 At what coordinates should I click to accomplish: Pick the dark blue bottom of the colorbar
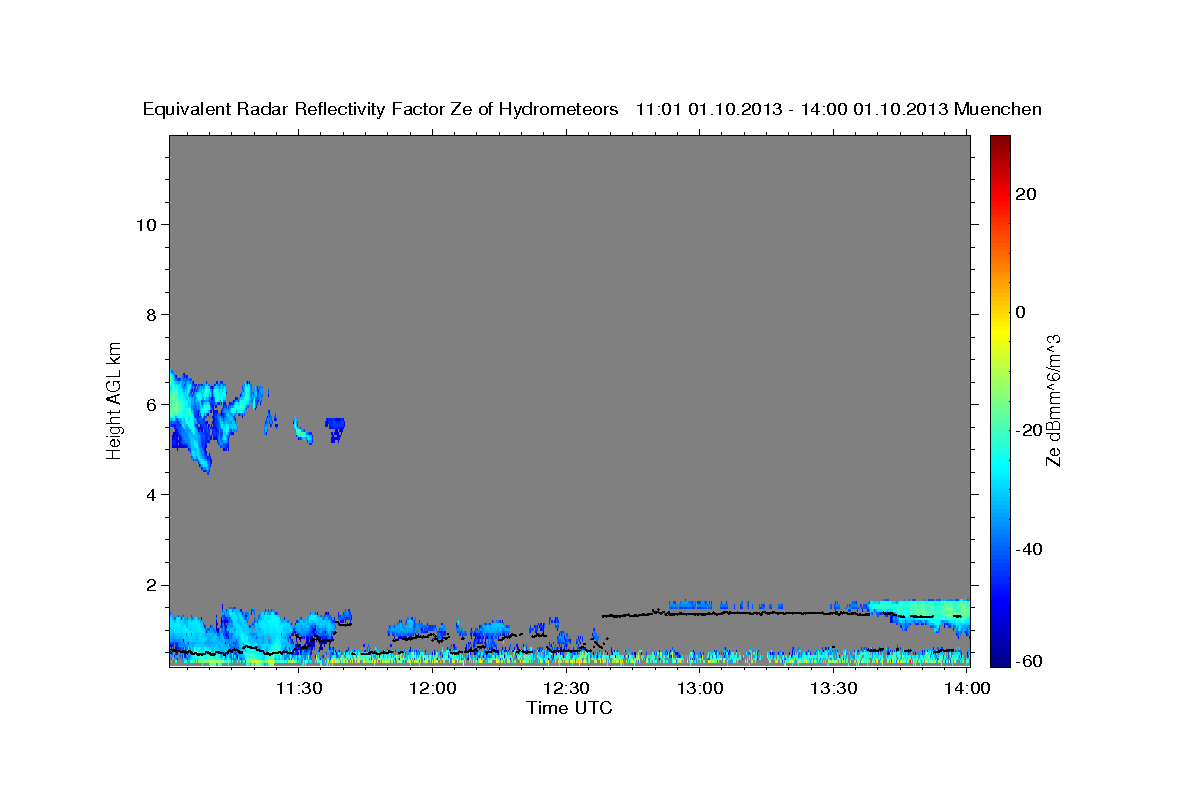999,658
